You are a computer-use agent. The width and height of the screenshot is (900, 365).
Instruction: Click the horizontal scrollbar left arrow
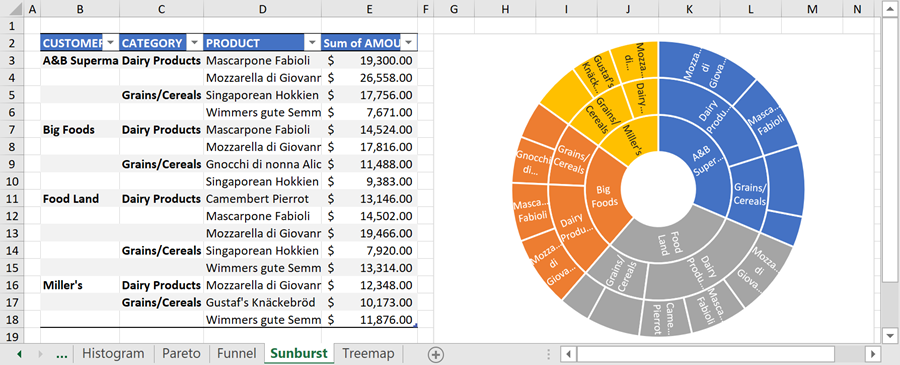tap(568, 354)
